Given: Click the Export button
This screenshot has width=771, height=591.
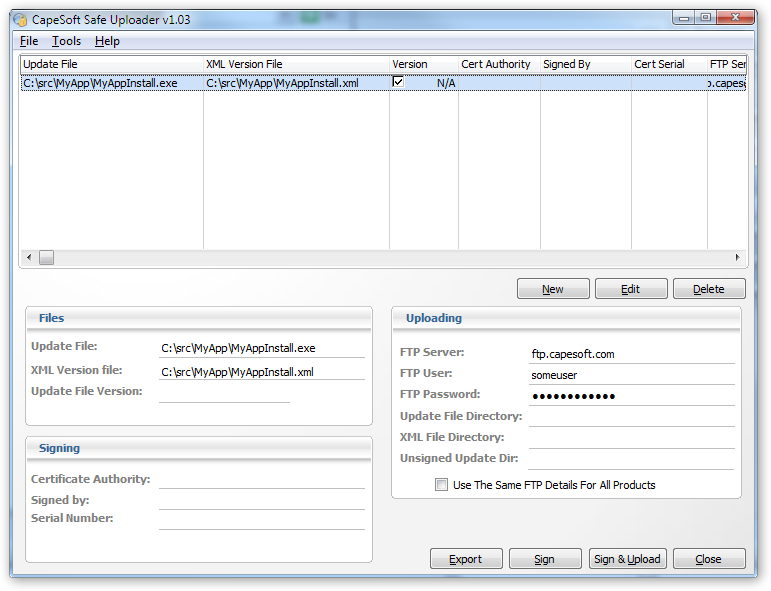Looking at the screenshot, I should point(465,559).
